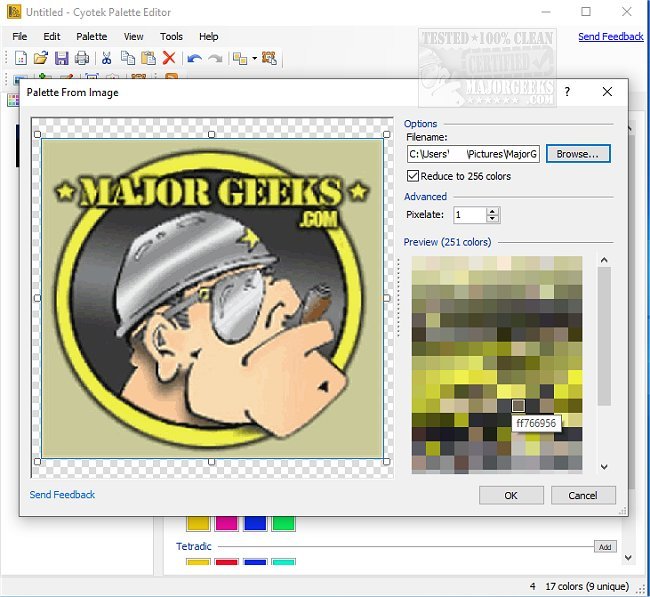
Task: Open the Tools menu
Action: pos(171,36)
